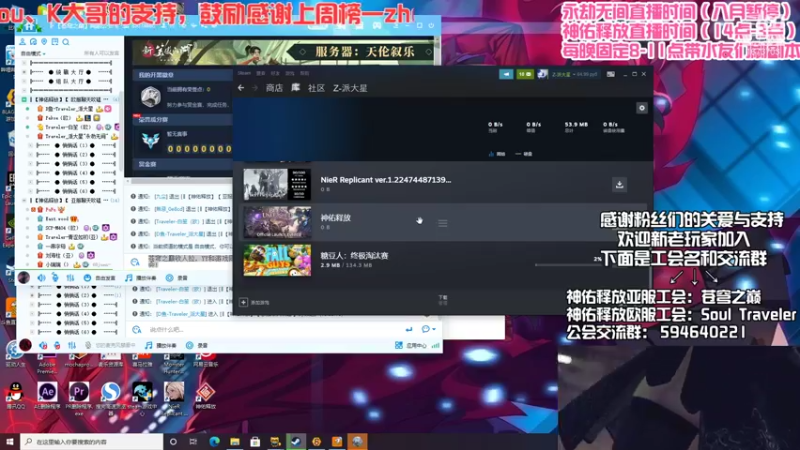
Task: Click the [九尘] name link in notices
Action: (x=161, y=196)
